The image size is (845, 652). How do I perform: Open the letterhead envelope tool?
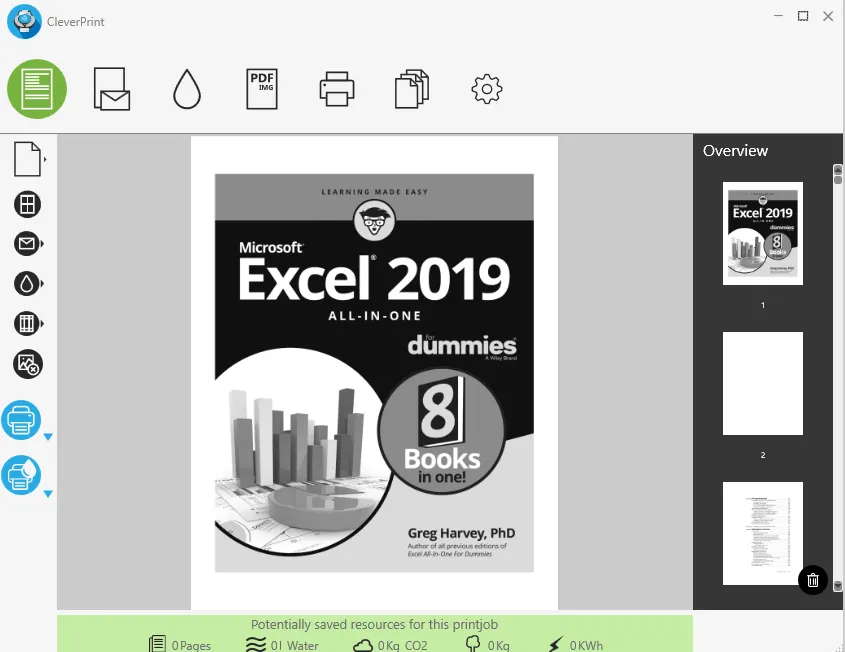point(111,89)
